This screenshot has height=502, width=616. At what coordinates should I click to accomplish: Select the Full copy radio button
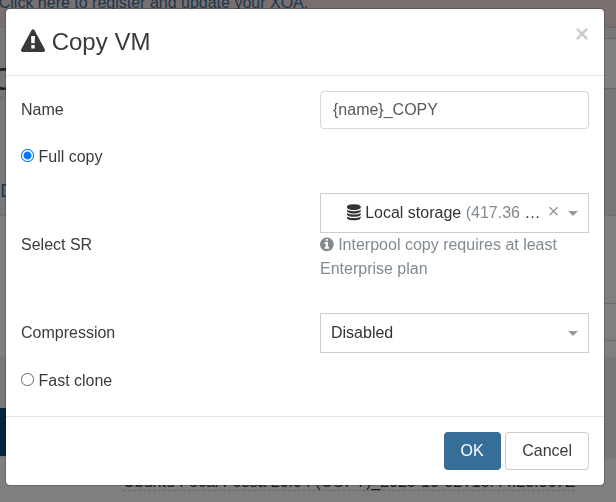tap(28, 156)
